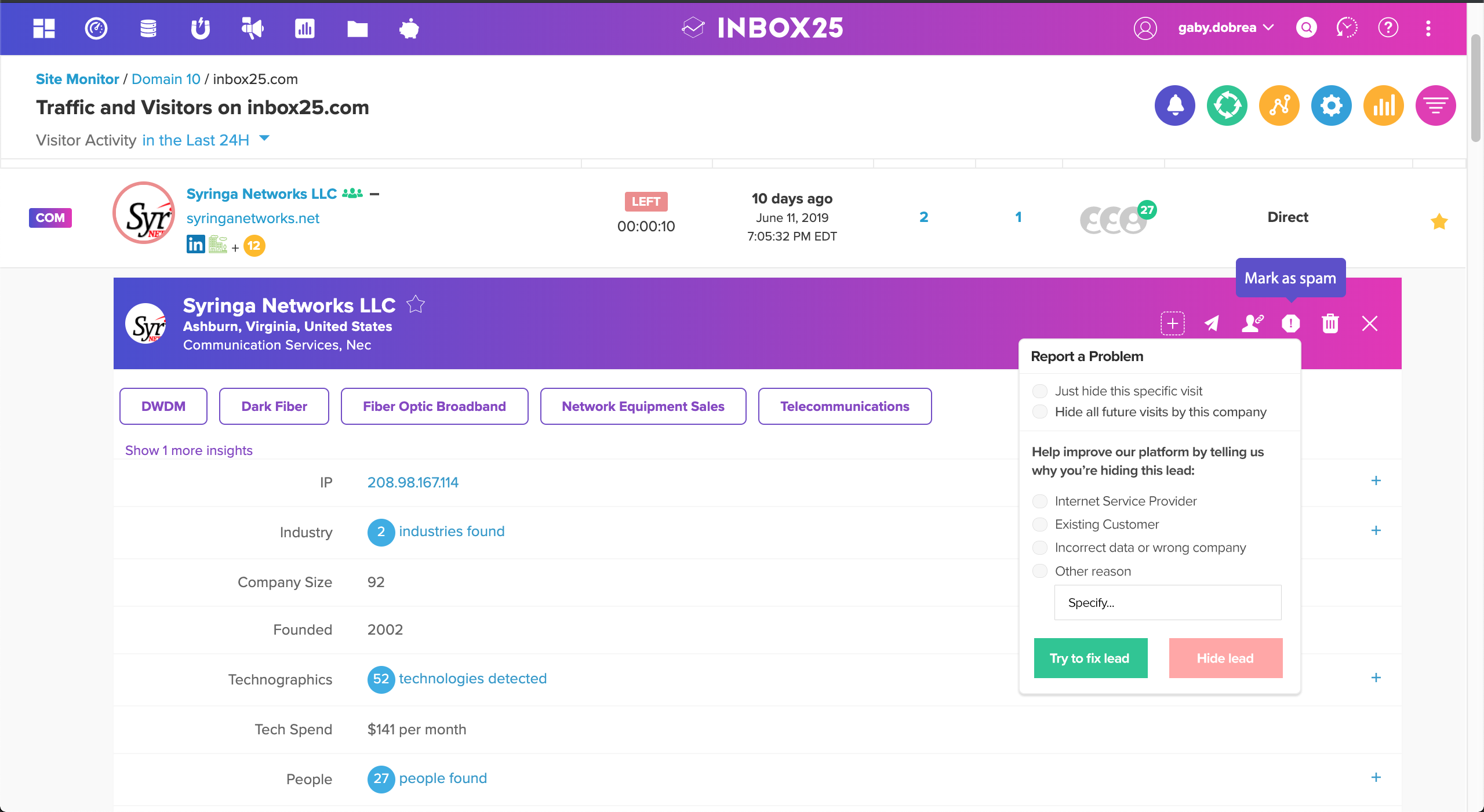1484x812 pixels.
Task: Go to Domain 10 breadcrumb
Action: 166,79
